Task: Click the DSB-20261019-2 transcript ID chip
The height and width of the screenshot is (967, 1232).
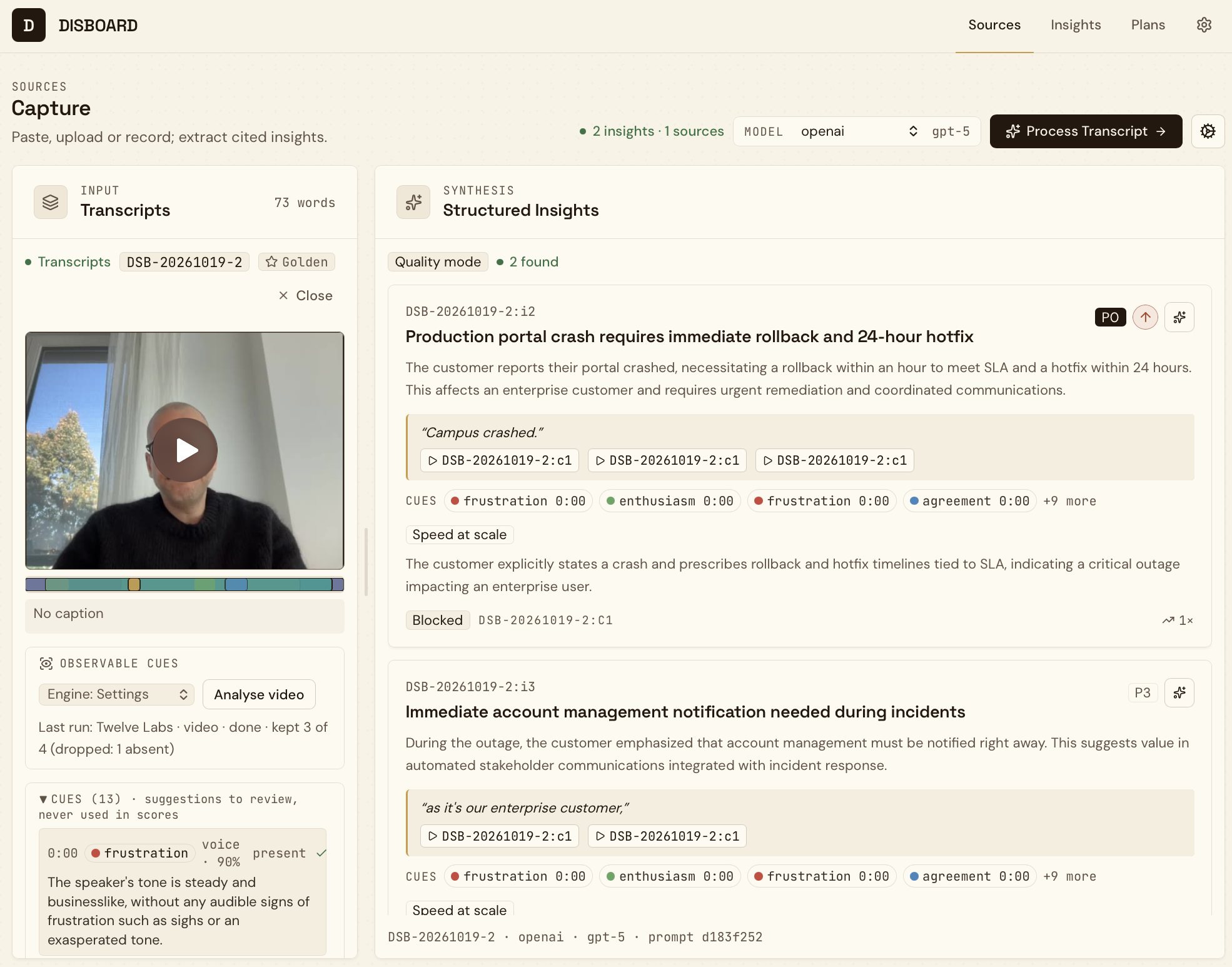Action: (x=184, y=262)
